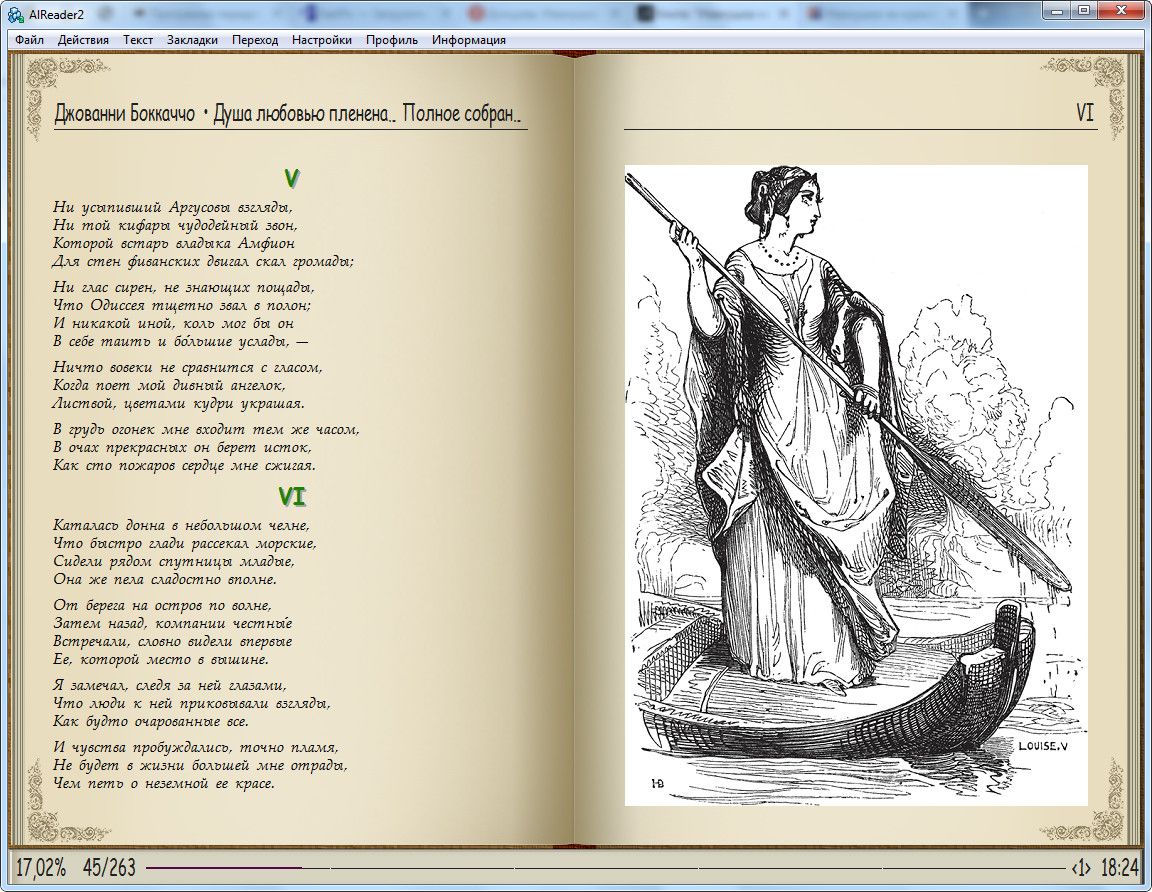Open the Действия menu

(83, 40)
